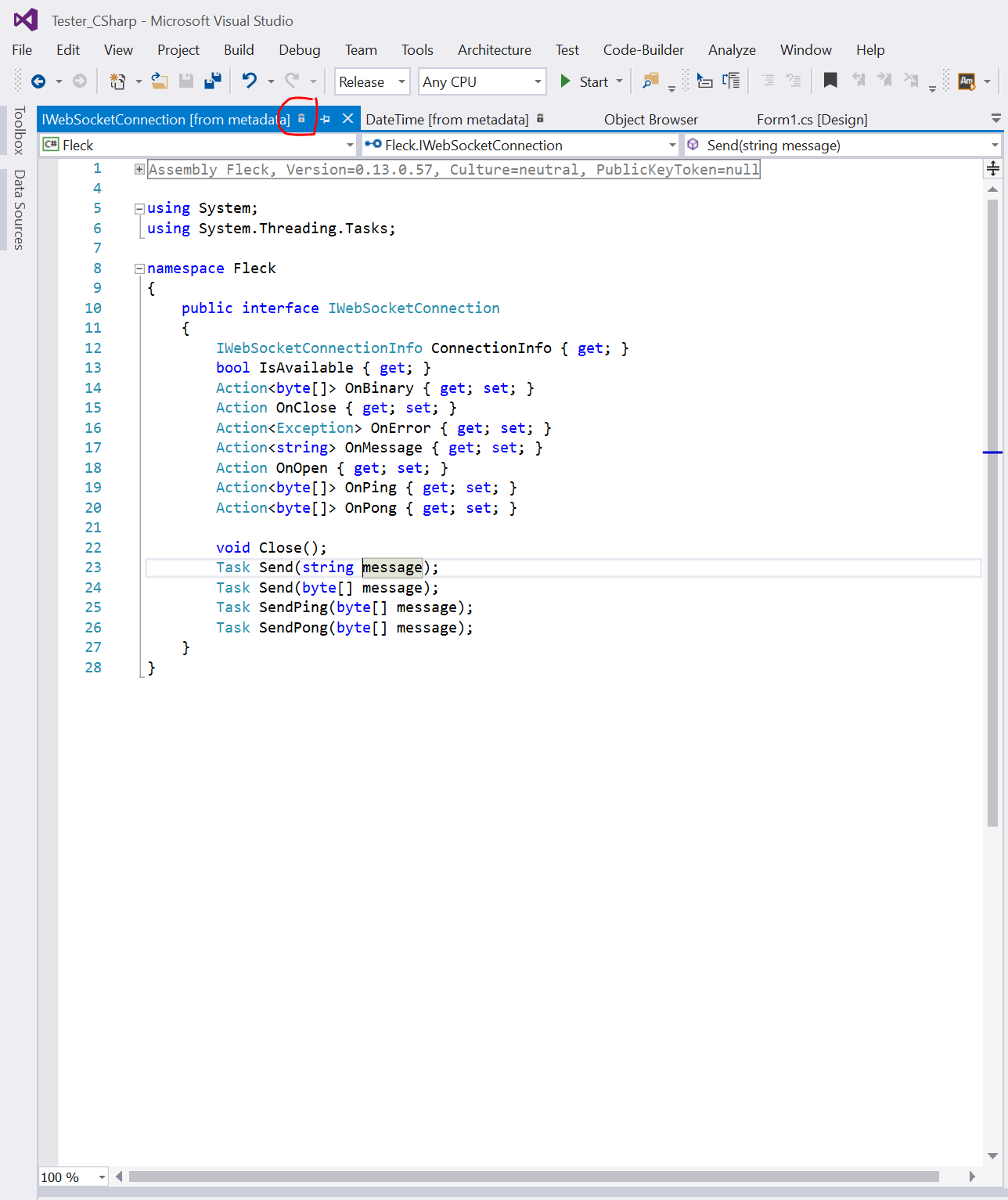Screen dimensions: 1008x1200
Task: Click the Redo arrow icon
Action: (x=292, y=81)
